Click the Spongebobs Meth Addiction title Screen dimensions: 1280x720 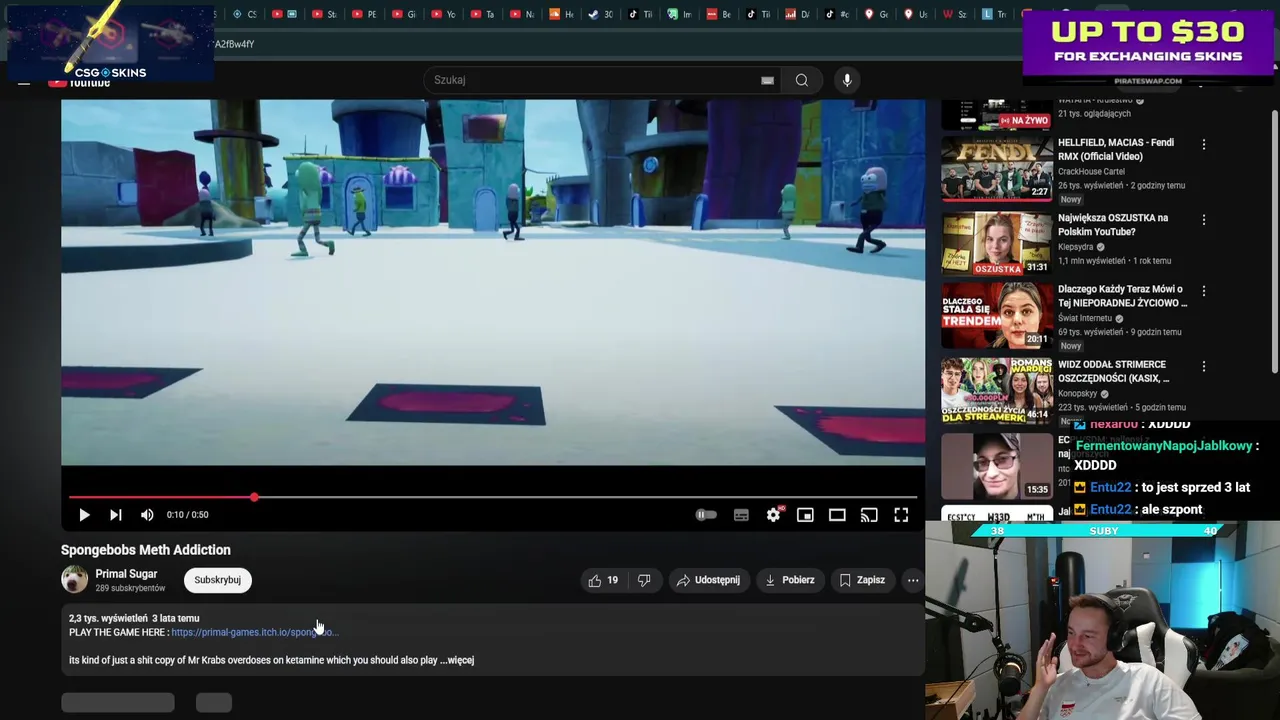coord(146,550)
